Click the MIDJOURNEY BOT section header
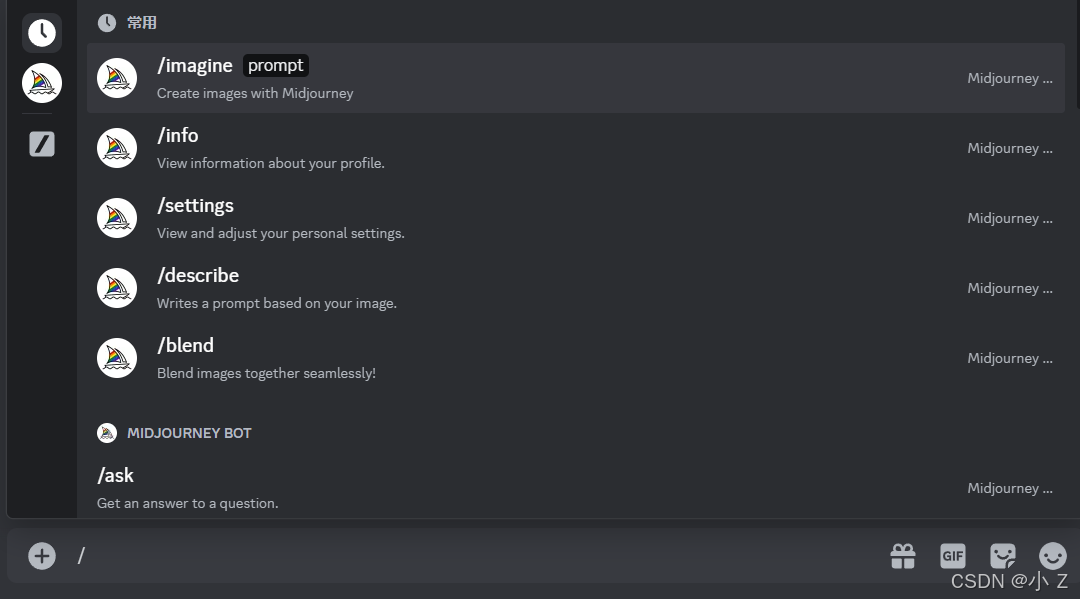 188,433
